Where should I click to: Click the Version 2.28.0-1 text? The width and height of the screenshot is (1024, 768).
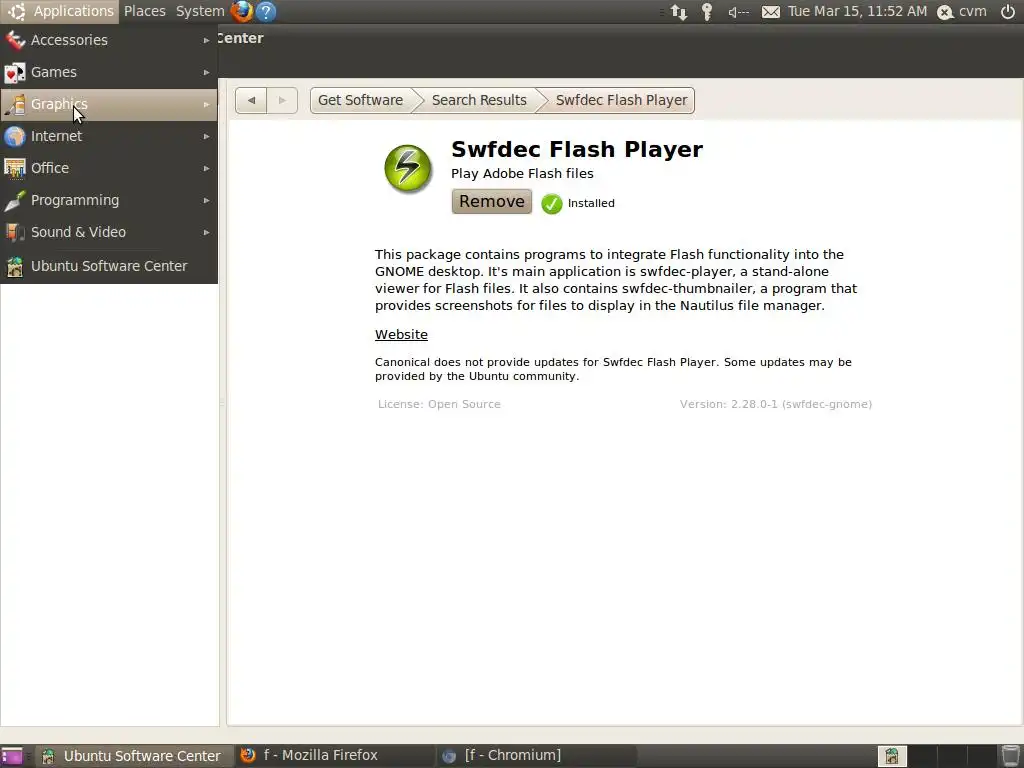776,404
